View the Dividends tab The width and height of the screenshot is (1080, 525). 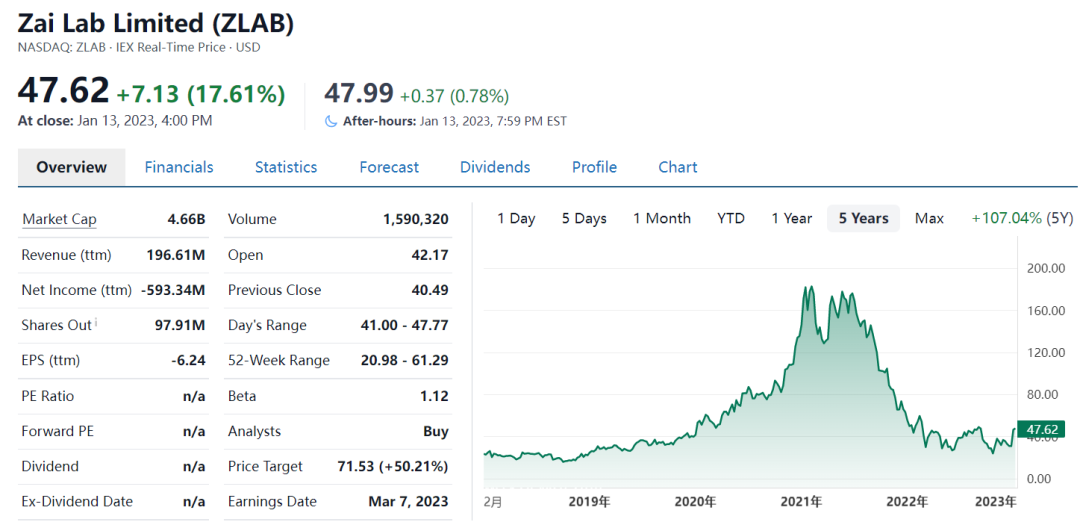point(495,167)
